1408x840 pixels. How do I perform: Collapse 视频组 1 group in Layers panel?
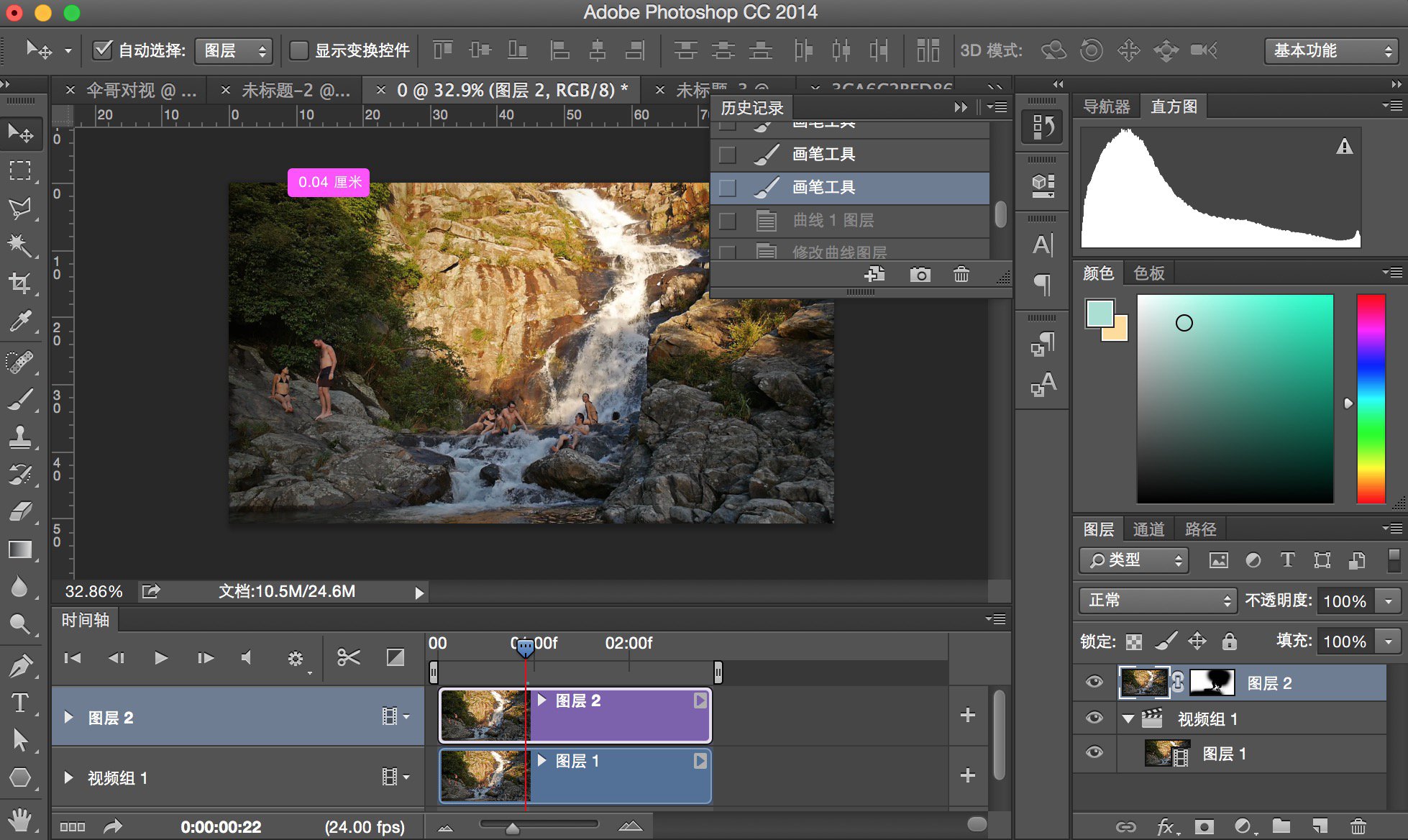pos(1128,718)
